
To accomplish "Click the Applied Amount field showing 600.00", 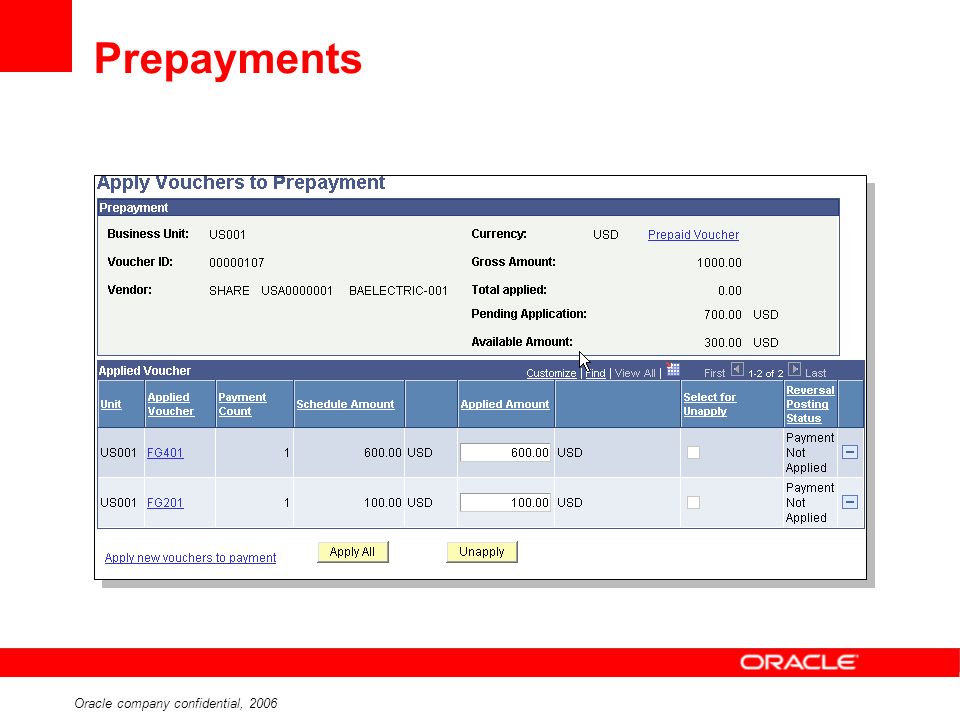I will (505, 452).
